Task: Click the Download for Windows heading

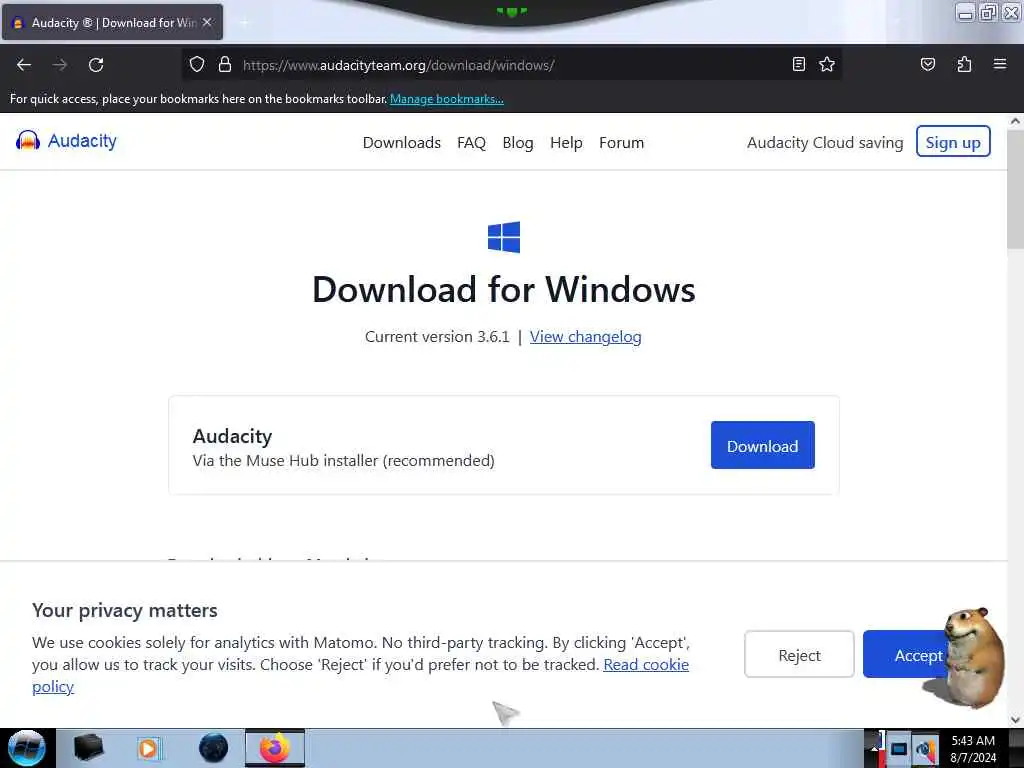Action: [504, 289]
